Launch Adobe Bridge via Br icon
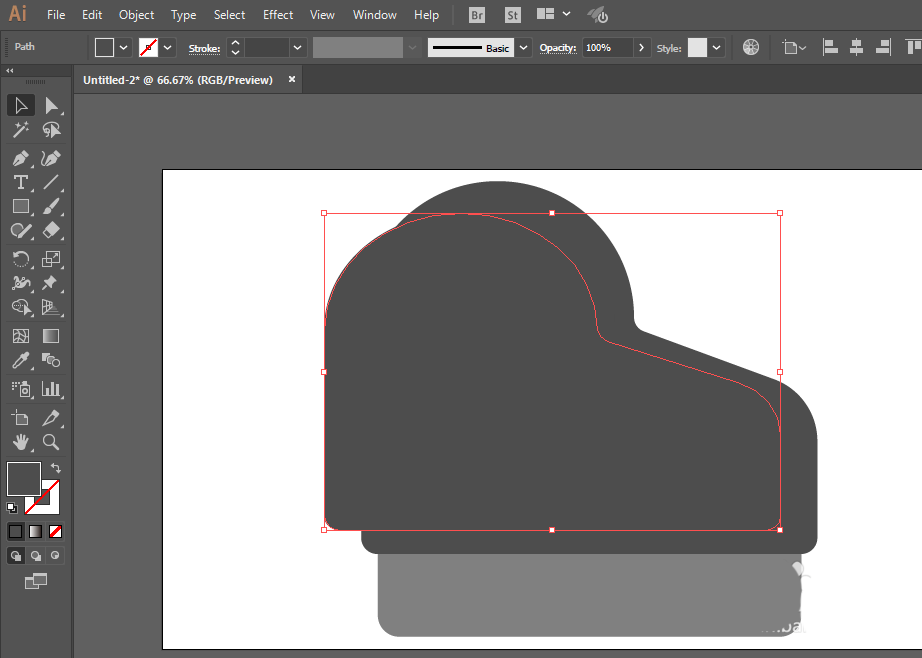 coord(477,15)
